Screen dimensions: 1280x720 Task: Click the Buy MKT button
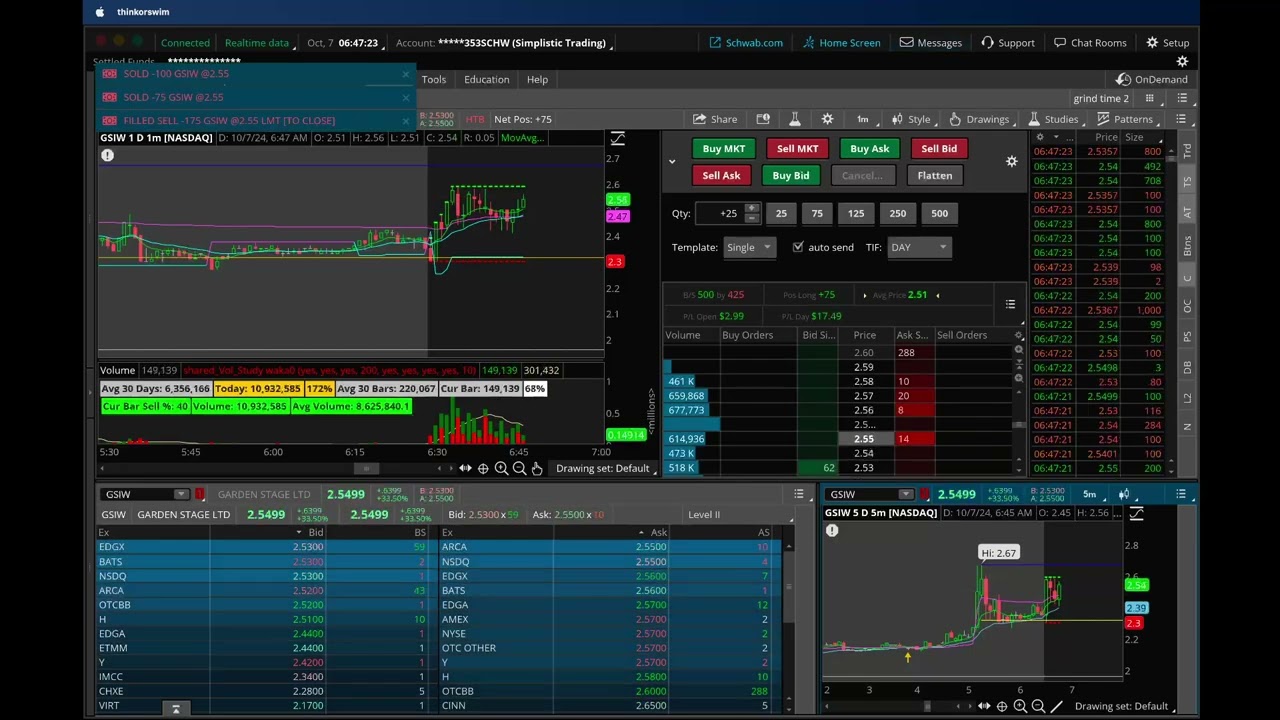724,148
